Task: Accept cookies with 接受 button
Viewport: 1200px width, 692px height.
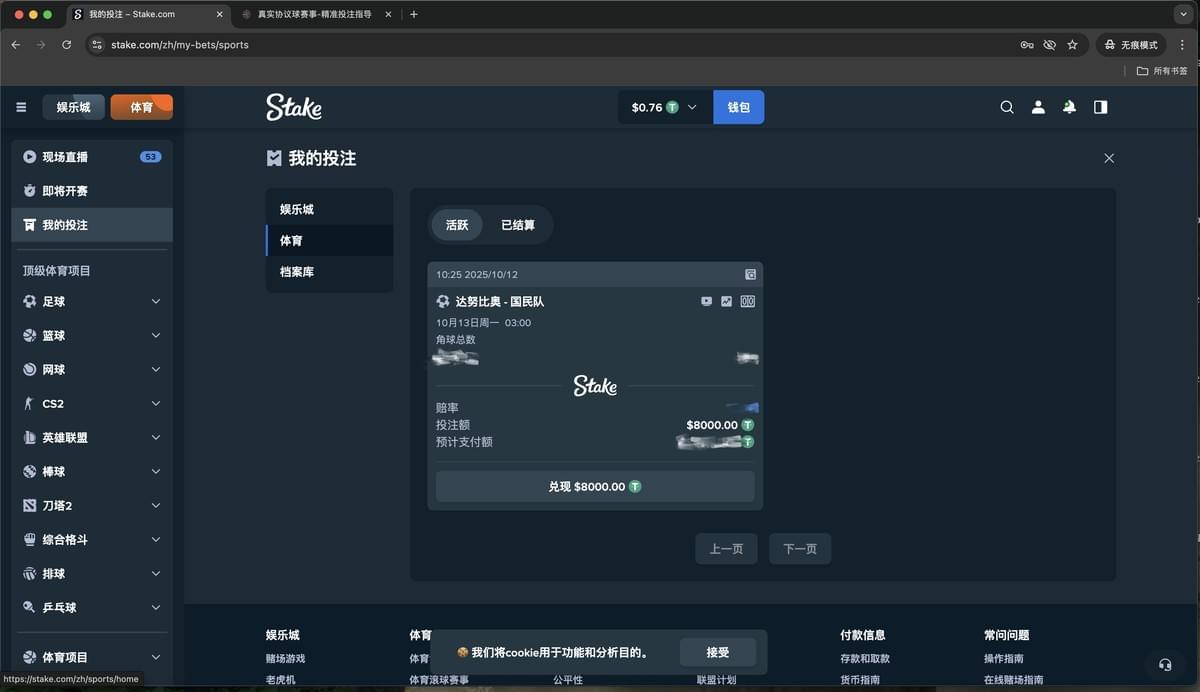Action: pyautogui.click(x=718, y=652)
